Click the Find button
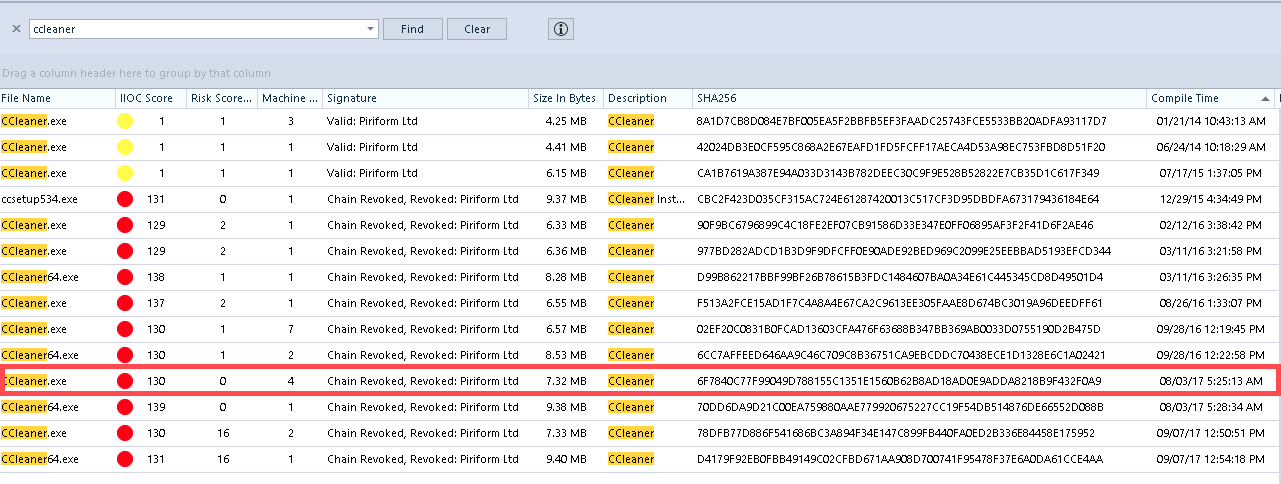 (412, 29)
